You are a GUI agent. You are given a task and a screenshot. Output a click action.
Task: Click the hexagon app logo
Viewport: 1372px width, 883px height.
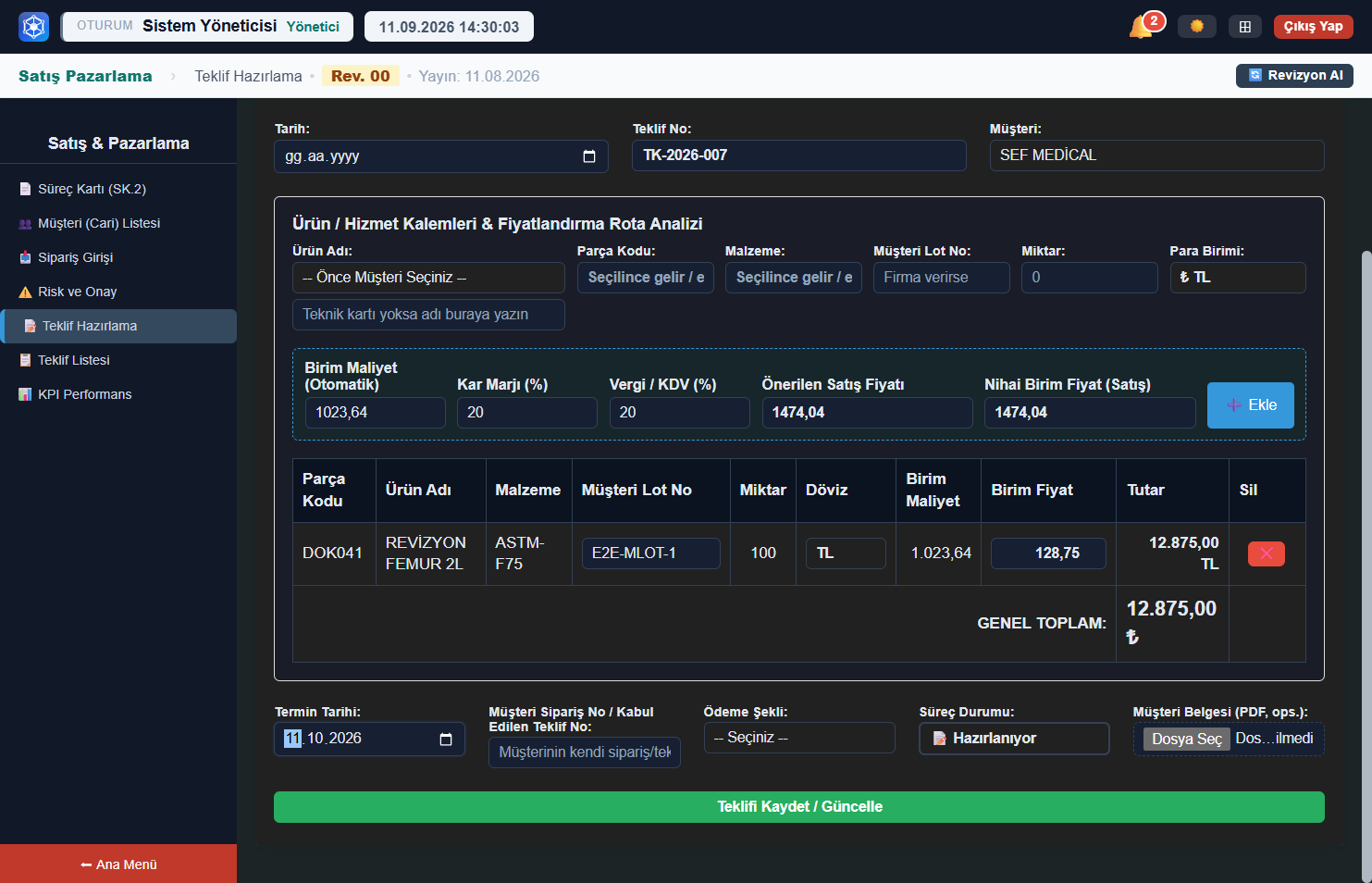[x=34, y=27]
